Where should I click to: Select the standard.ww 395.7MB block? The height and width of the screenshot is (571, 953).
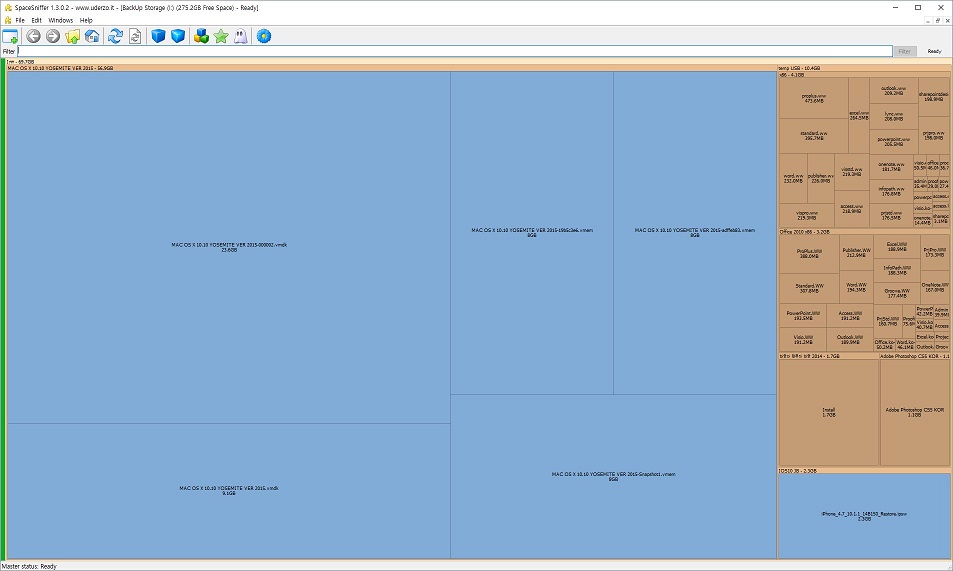click(x=814, y=136)
